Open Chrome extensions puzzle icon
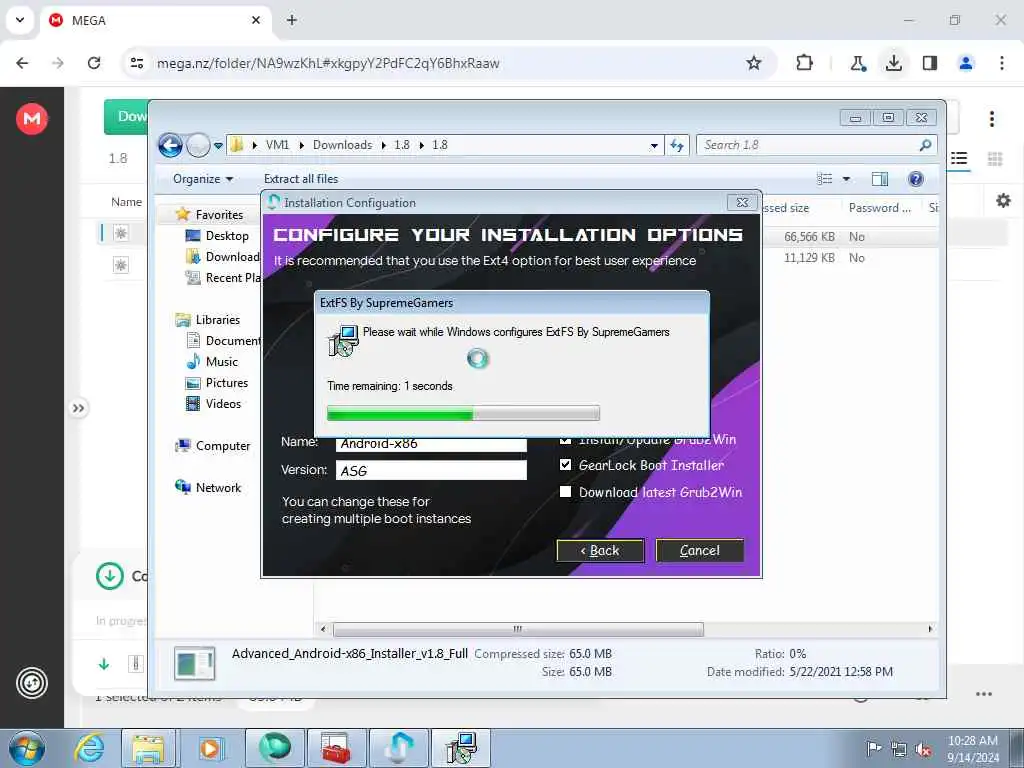1024x768 pixels. (805, 63)
